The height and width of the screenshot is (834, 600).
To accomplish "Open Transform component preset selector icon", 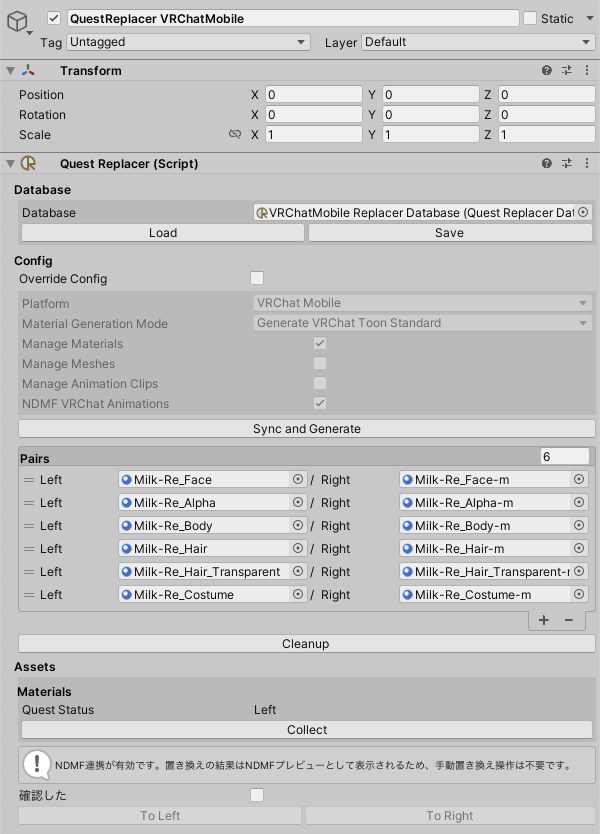I will pyautogui.click(x=567, y=71).
